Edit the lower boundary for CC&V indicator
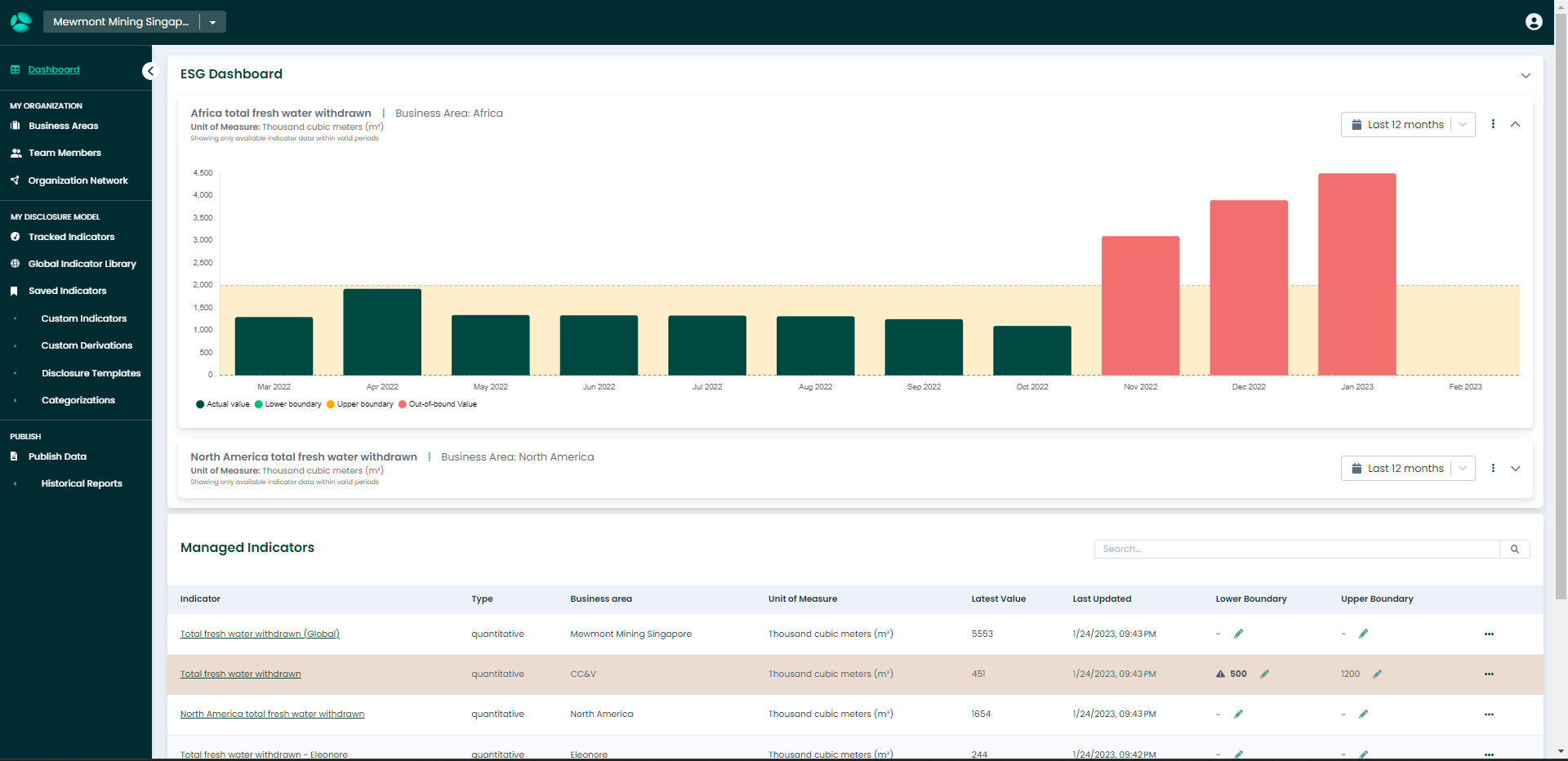1568x761 pixels. (1265, 674)
